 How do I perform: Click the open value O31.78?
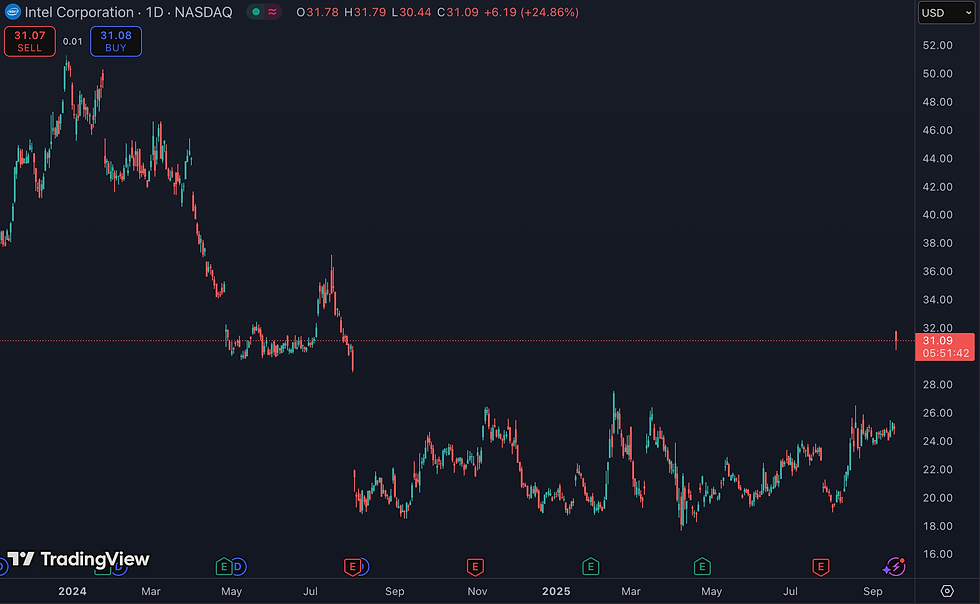pos(318,12)
